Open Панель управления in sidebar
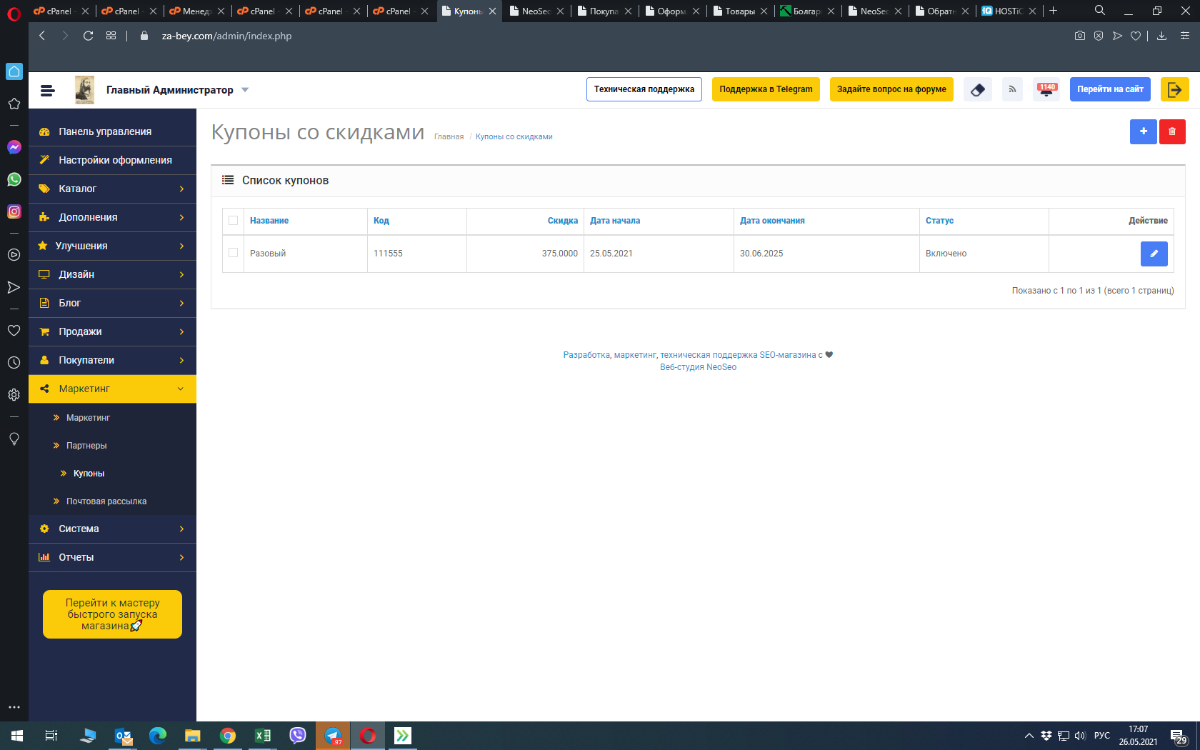The image size is (1200, 750). click(x=112, y=131)
